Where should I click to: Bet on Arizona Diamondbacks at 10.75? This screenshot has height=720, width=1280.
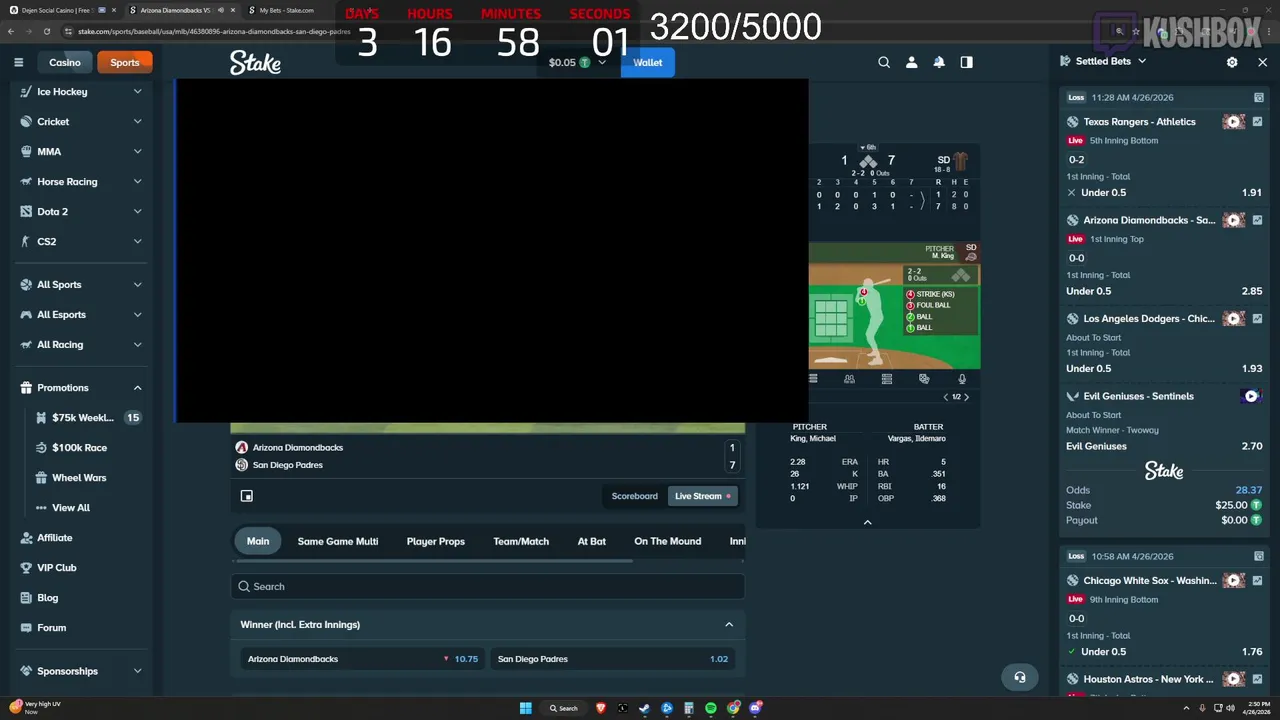[x=363, y=659]
